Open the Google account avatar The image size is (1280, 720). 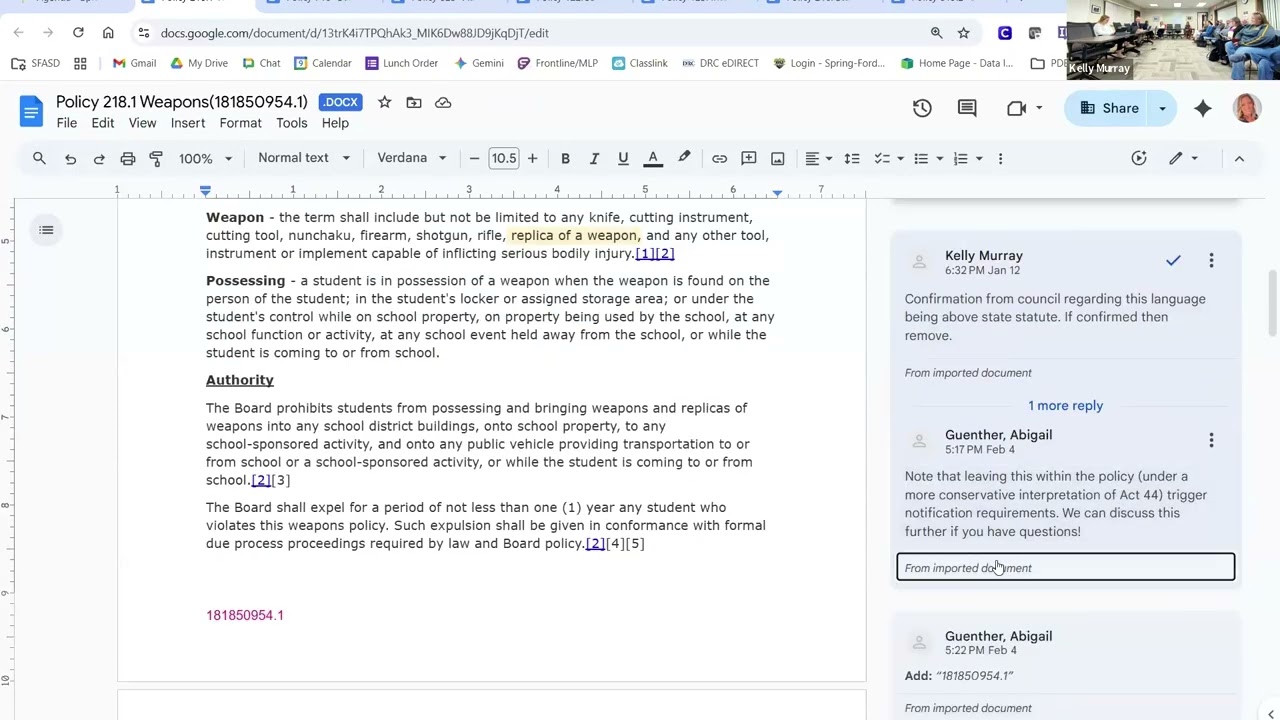(1247, 108)
